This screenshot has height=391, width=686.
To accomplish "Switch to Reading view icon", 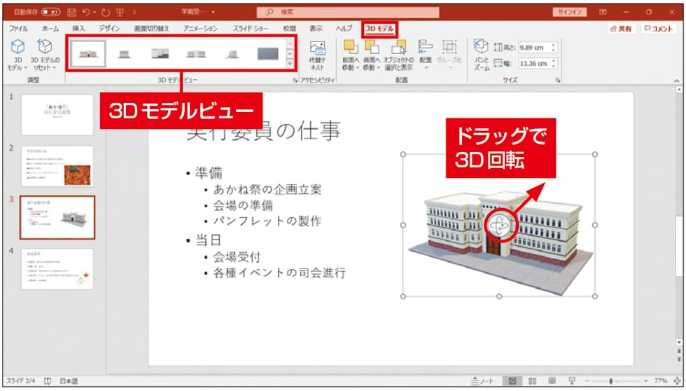I will pyautogui.click(x=552, y=381).
